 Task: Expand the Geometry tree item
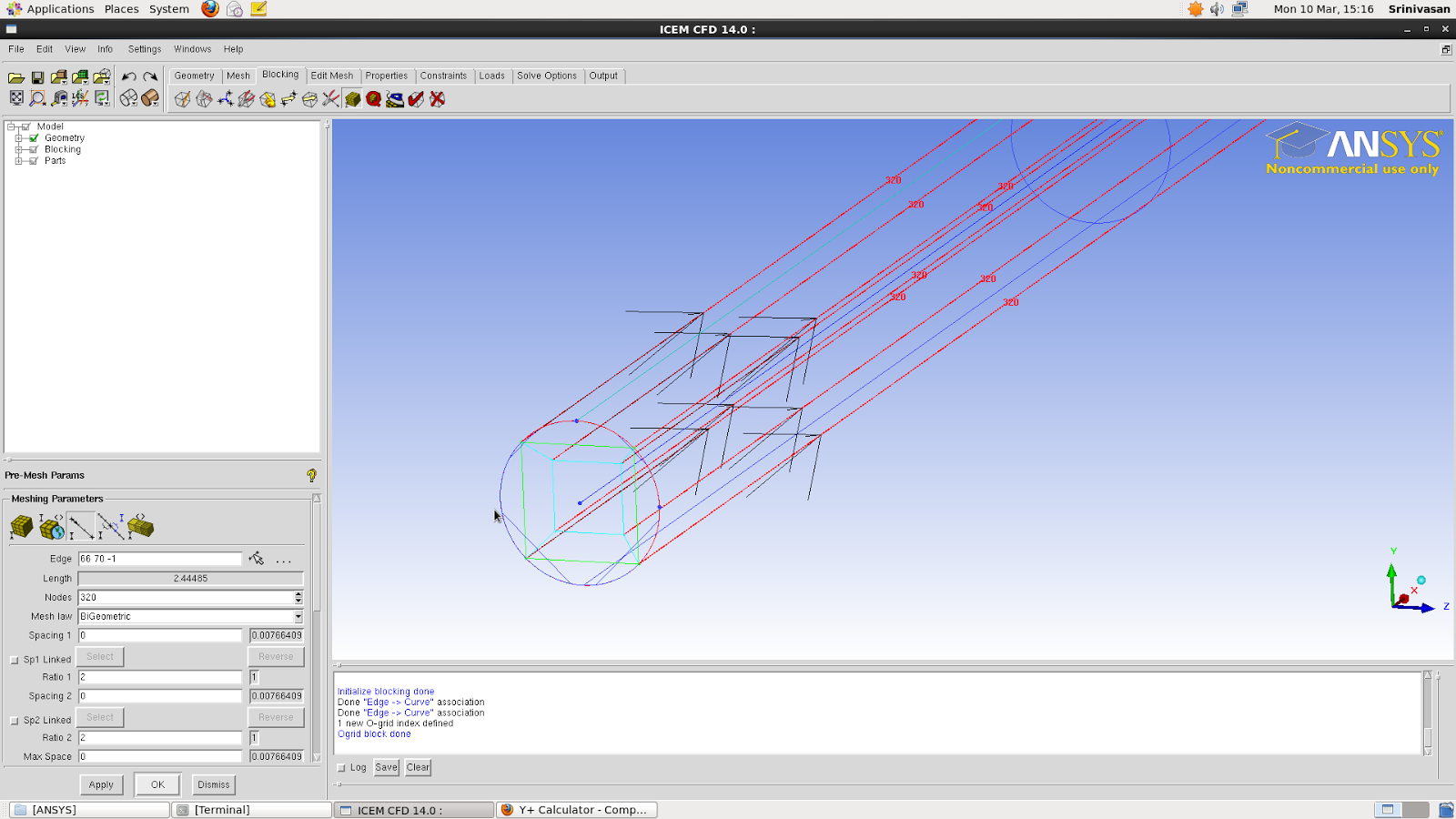[x=18, y=137]
